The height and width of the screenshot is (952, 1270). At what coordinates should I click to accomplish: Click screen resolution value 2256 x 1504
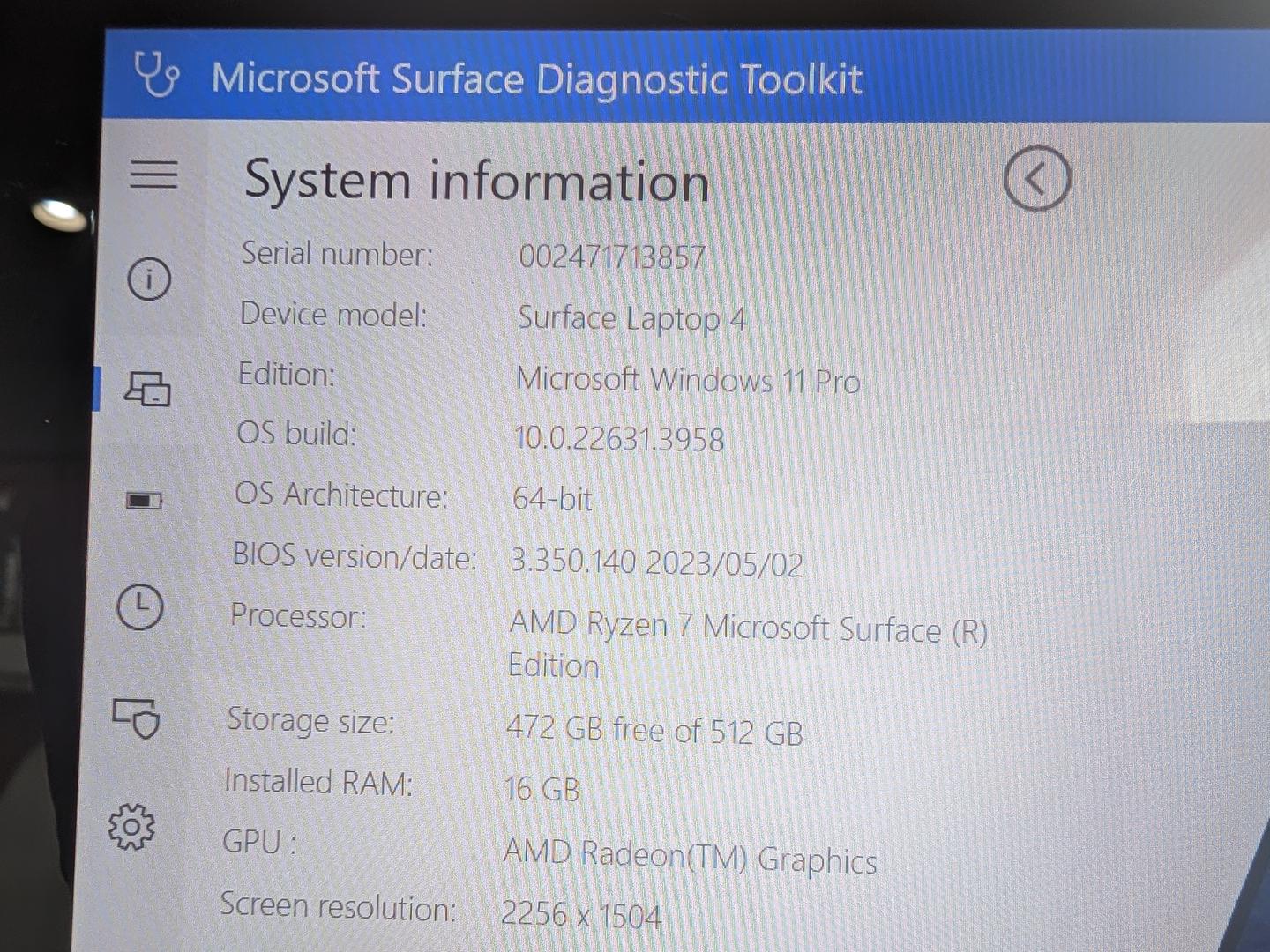click(x=581, y=915)
